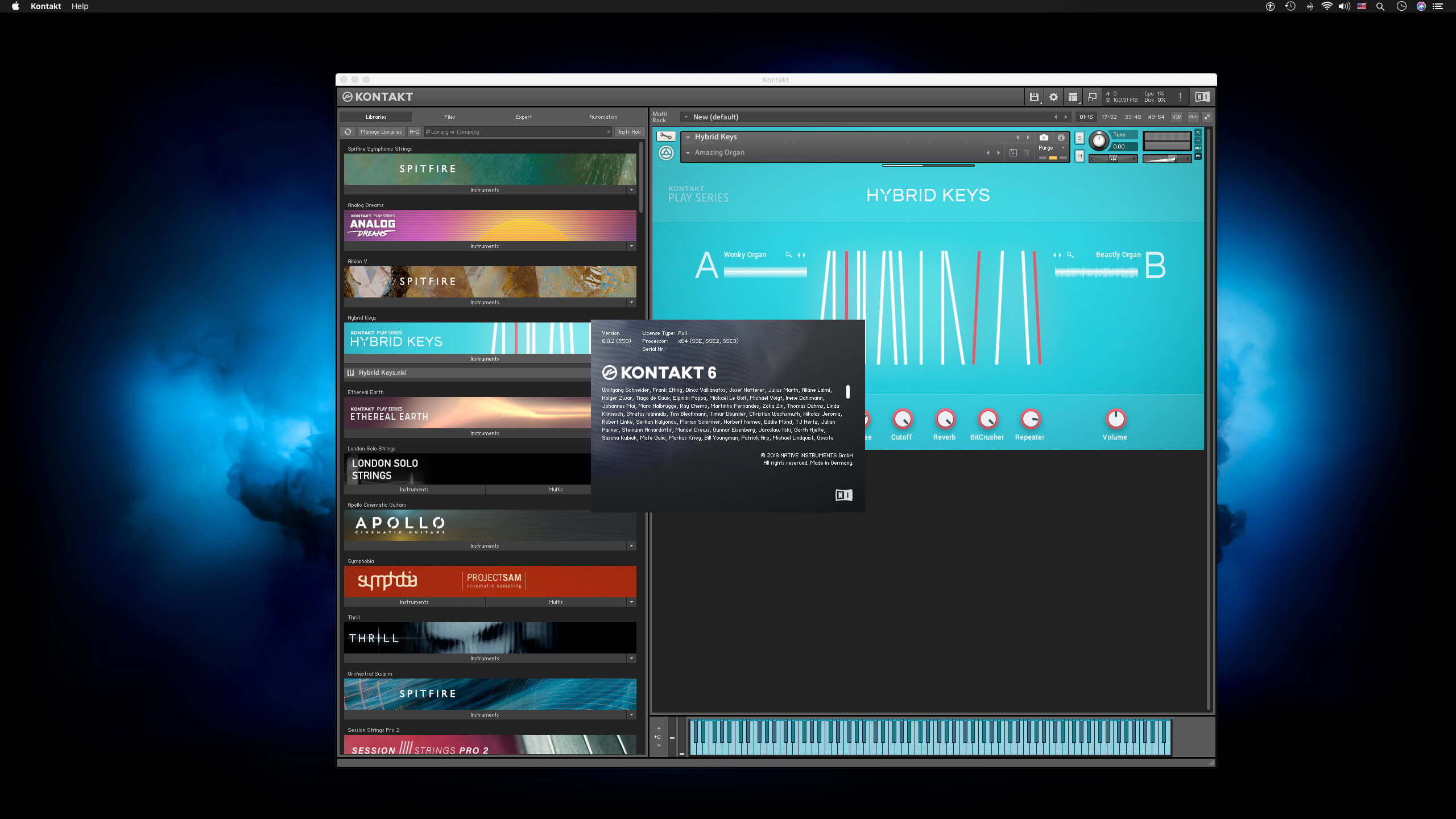
Task: Click the Instr Nav button
Action: tap(629, 131)
